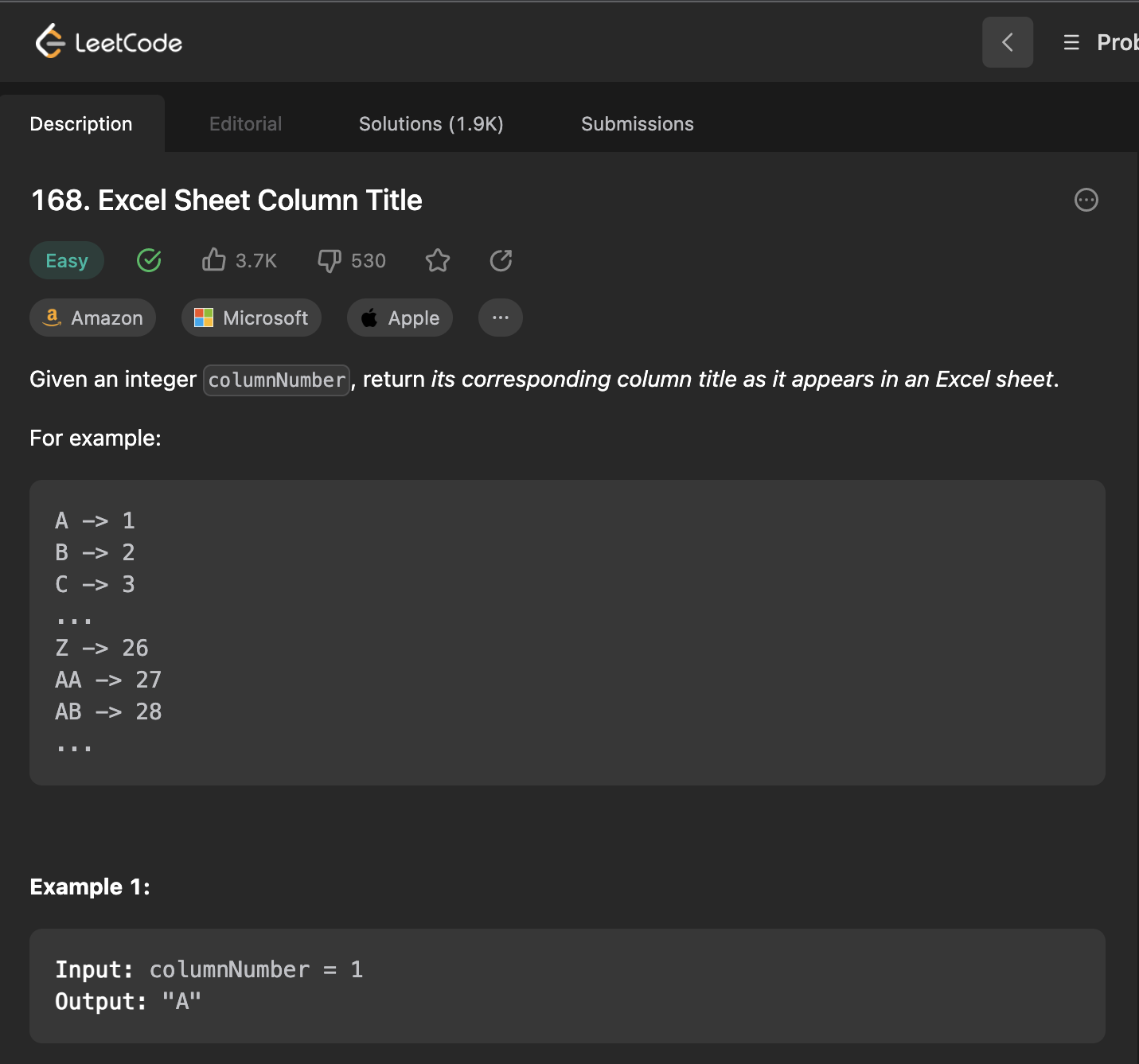The height and width of the screenshot is (1064, 1139).
Task: Click the thumbs up like icon
Action: point(213,260)
